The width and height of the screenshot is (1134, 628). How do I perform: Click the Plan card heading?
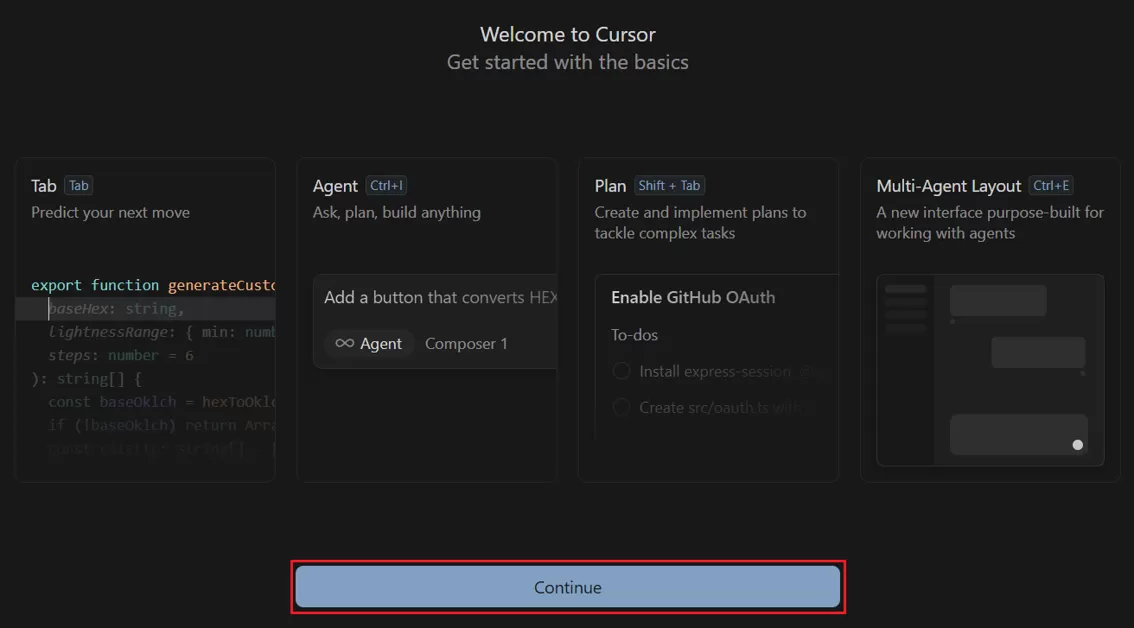tap(610, 186)
